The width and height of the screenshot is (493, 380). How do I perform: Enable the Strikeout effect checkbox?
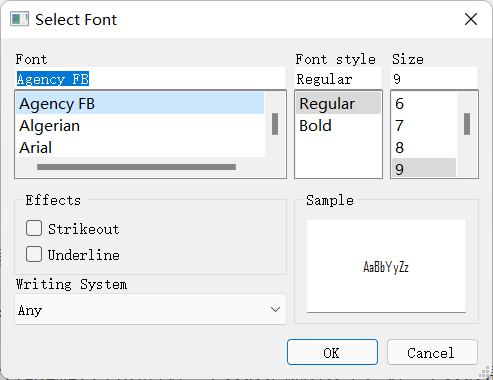coord(34,228)
